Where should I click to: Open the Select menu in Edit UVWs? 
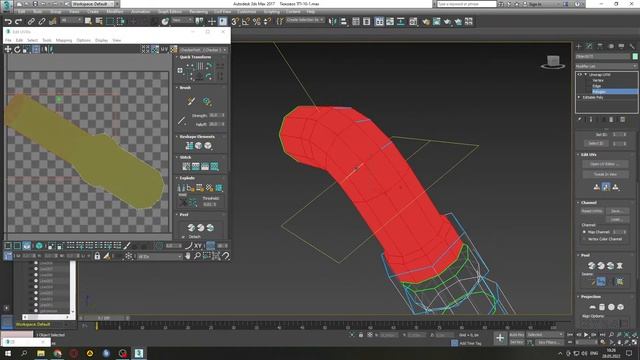pyautogui.click(x=32, y=40)
